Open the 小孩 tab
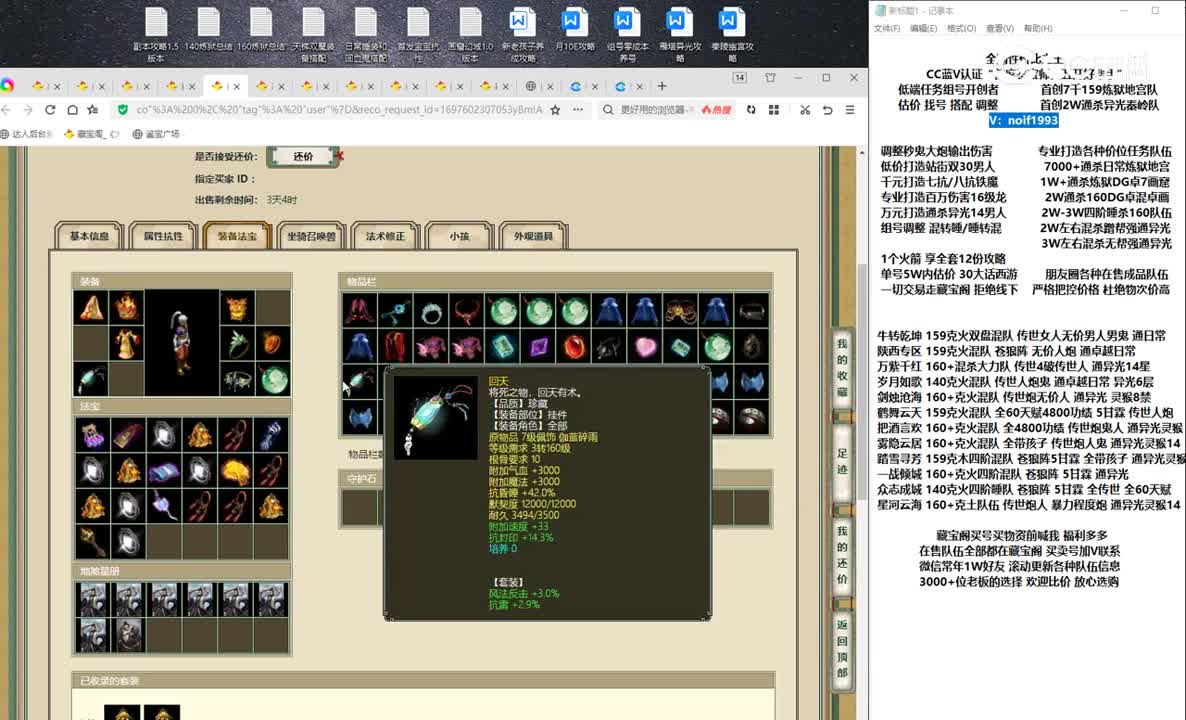This screenshot has height=720, width=1186. click(x=459, y=236)
